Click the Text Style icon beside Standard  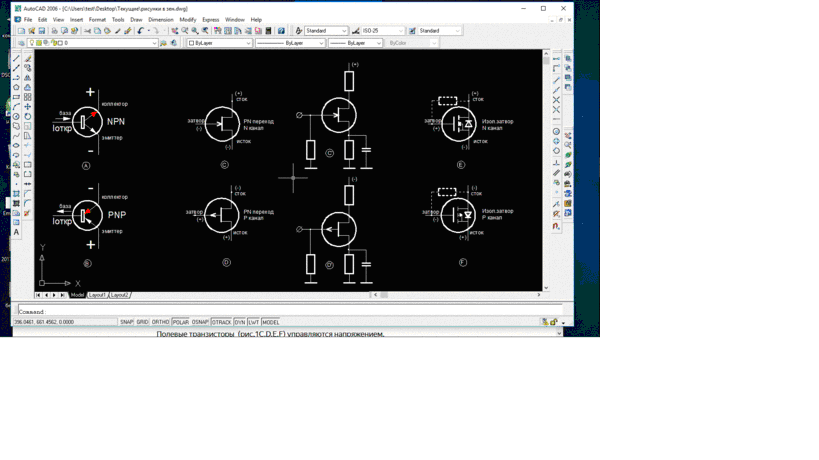(x=299, y=31)
